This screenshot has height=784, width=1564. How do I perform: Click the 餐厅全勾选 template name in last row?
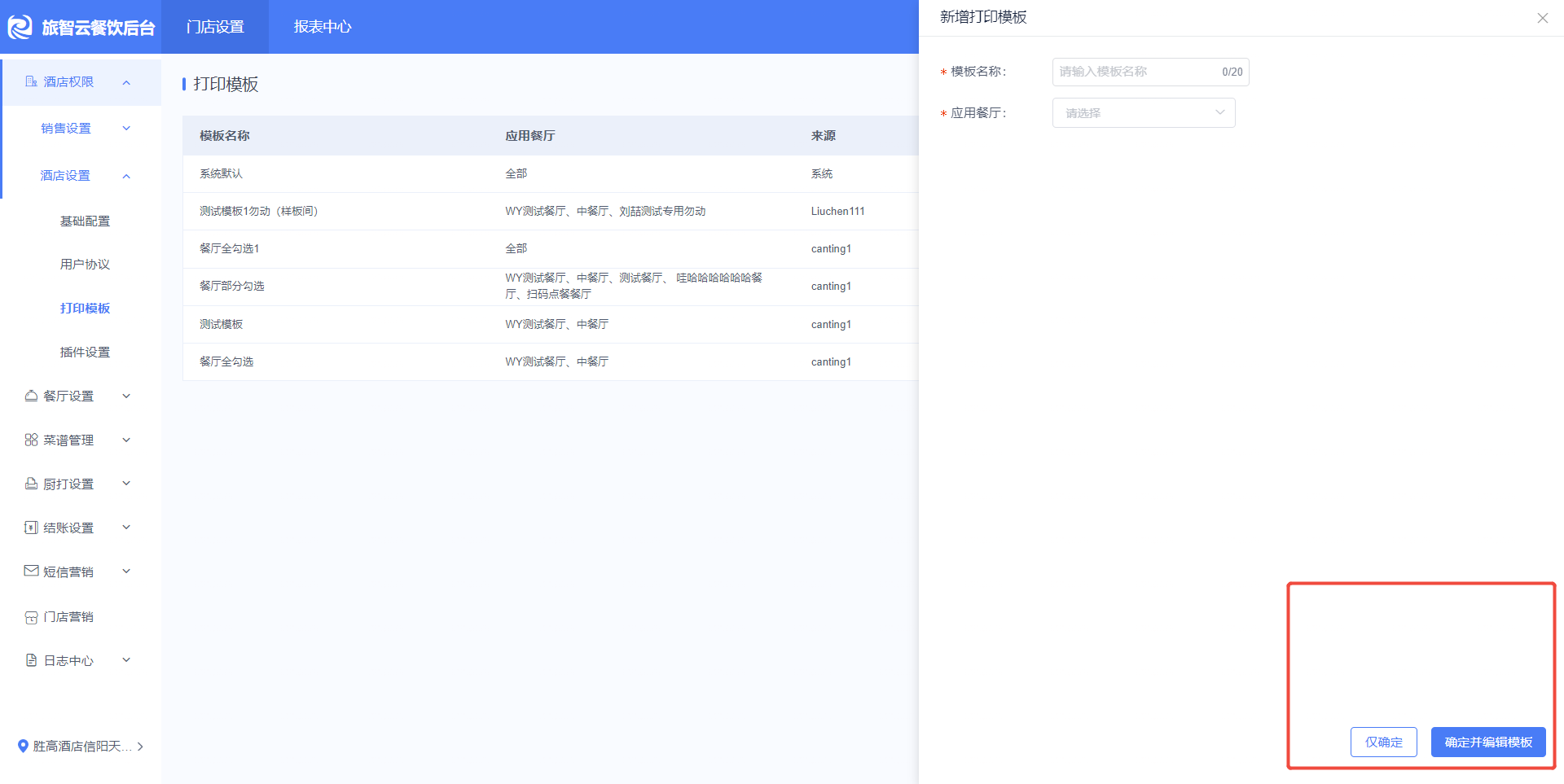[x=226, y=361]
